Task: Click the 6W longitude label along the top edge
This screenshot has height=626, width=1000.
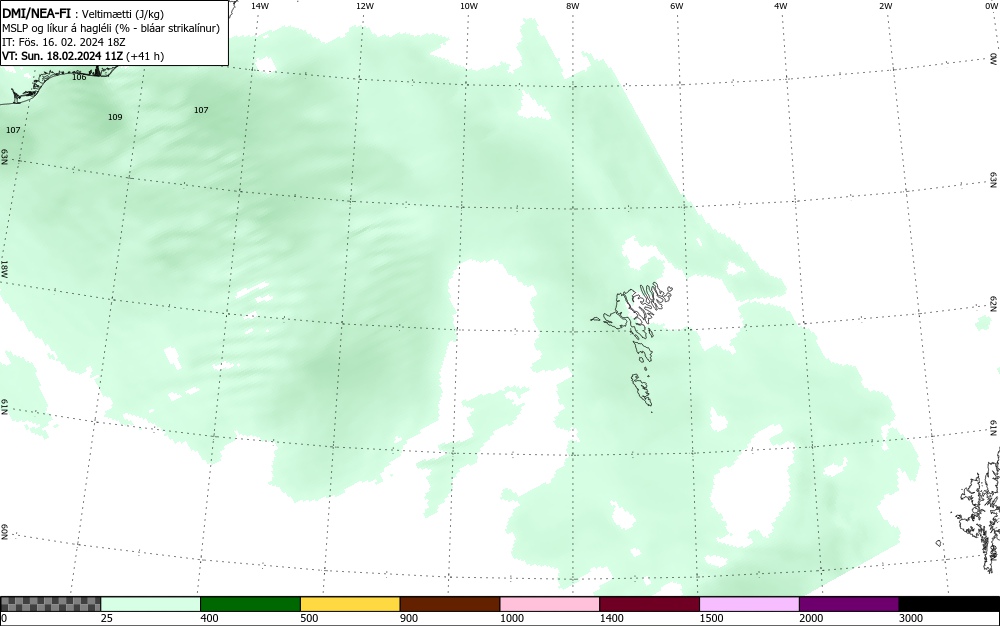Action: tap(677, 6)
